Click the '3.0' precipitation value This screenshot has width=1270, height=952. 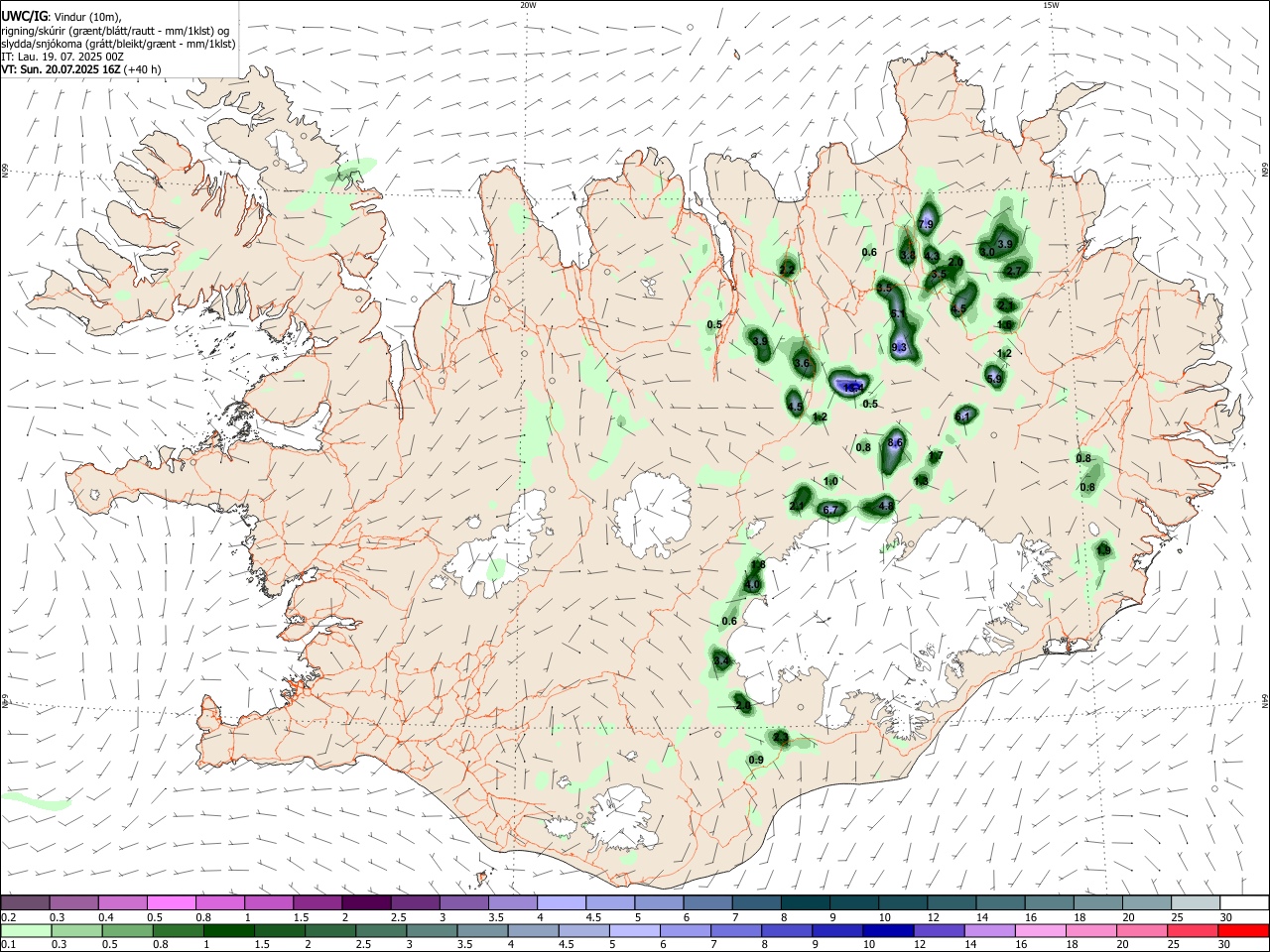pyautogui.click(x=987, y=252)
